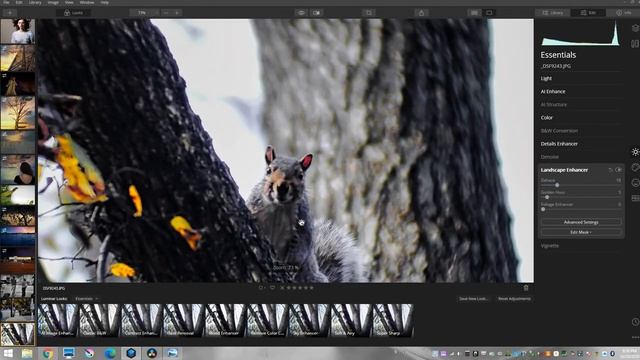Open the Windows Start button

[x=8, y=353]
